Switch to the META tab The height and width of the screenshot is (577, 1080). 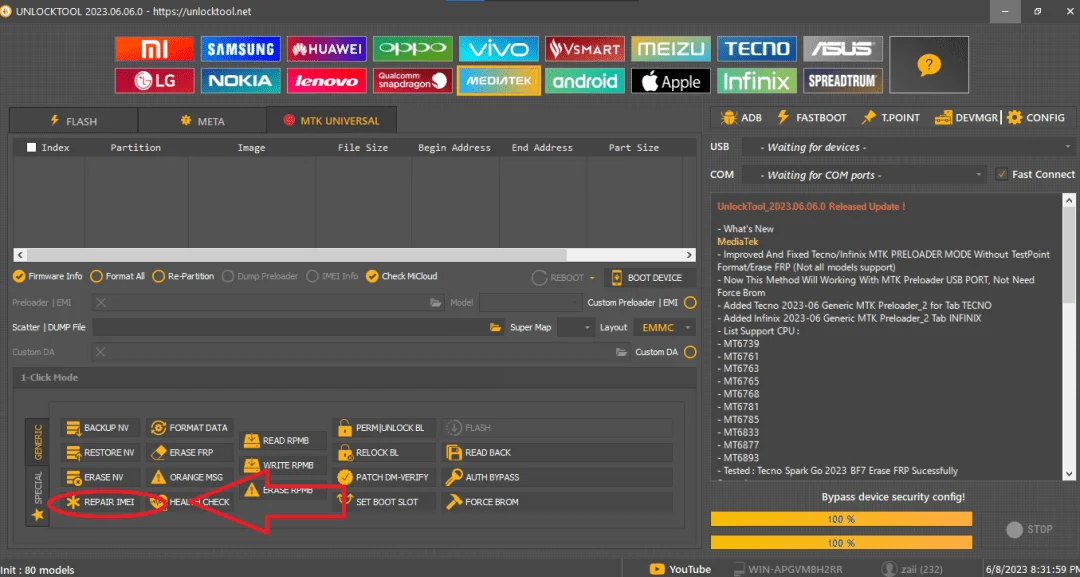click(x=202, y=120)
